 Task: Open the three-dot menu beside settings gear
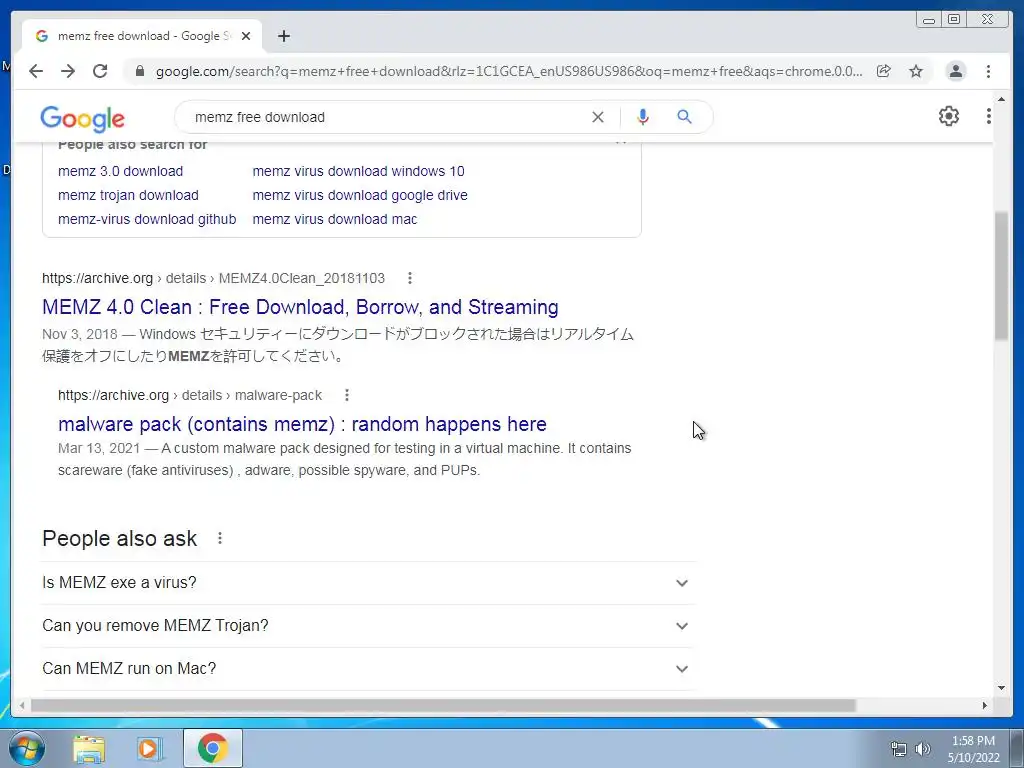[x=989, y=116]
